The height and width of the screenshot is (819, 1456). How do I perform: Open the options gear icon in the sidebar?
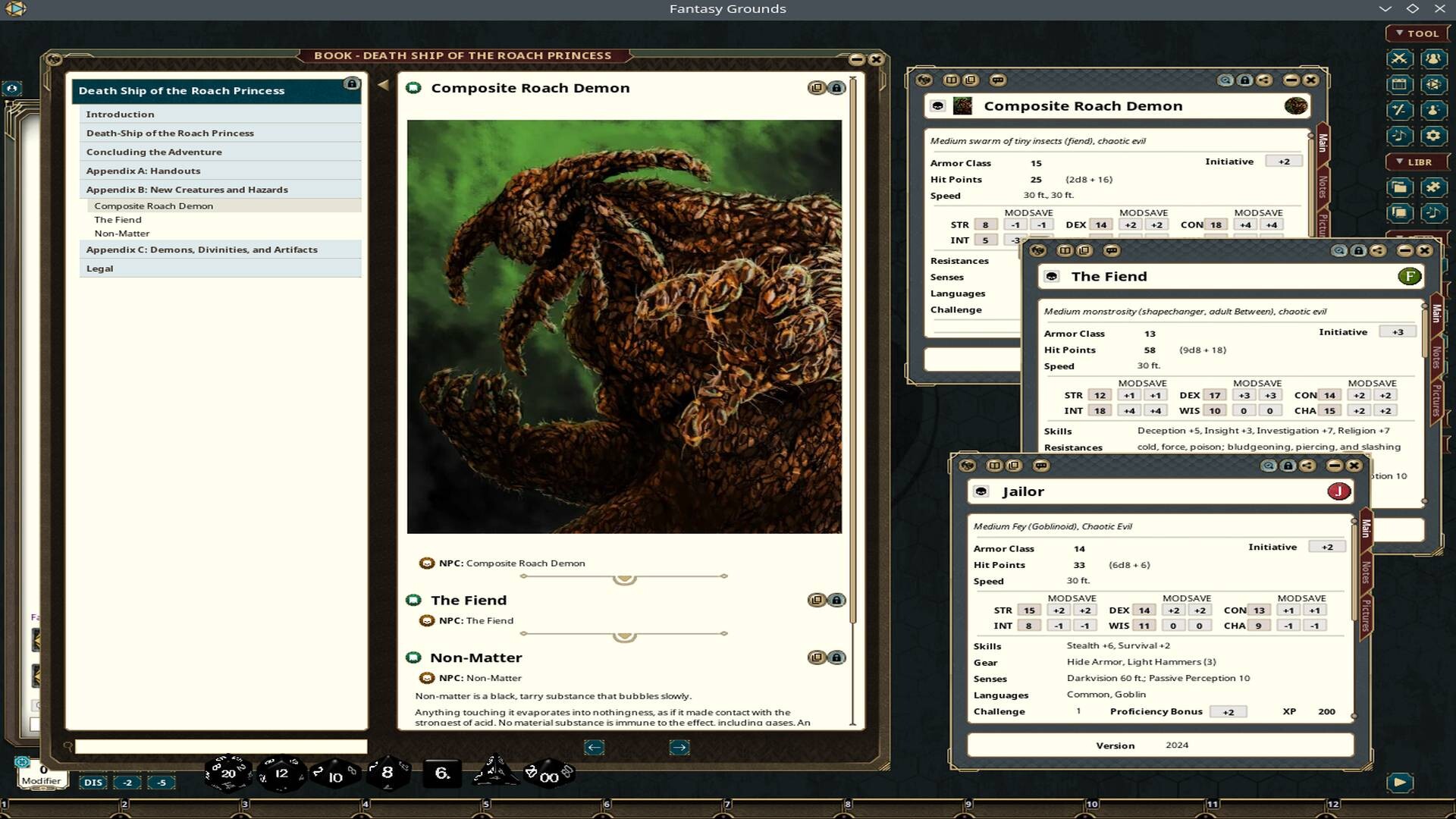(x=1434, y=134)
